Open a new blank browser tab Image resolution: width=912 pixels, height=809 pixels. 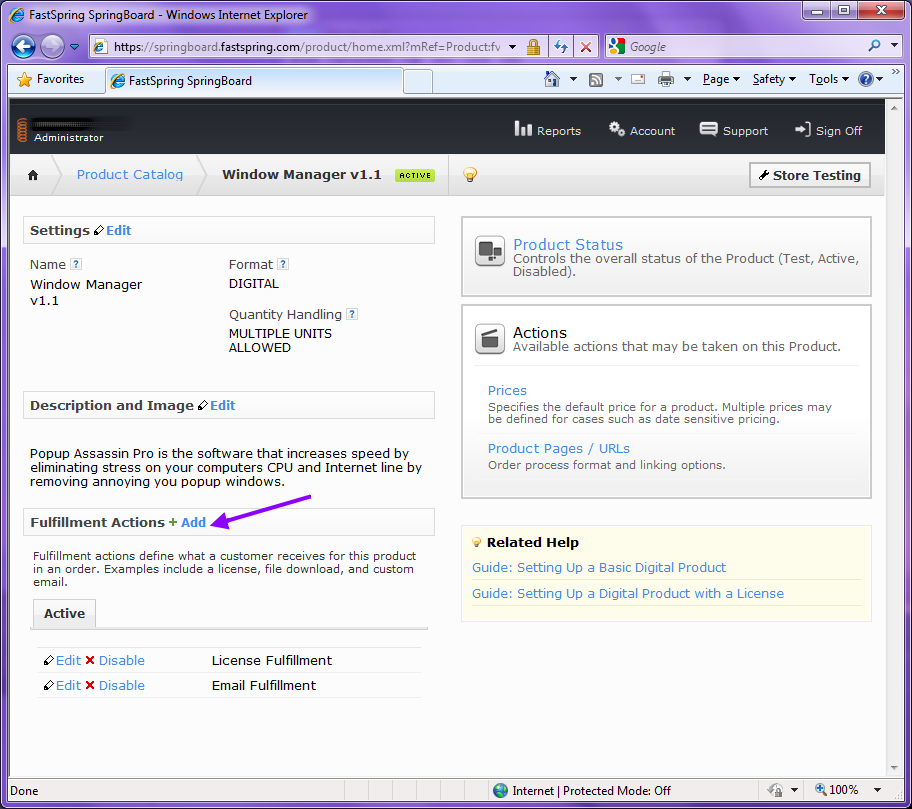click(418, 81)
